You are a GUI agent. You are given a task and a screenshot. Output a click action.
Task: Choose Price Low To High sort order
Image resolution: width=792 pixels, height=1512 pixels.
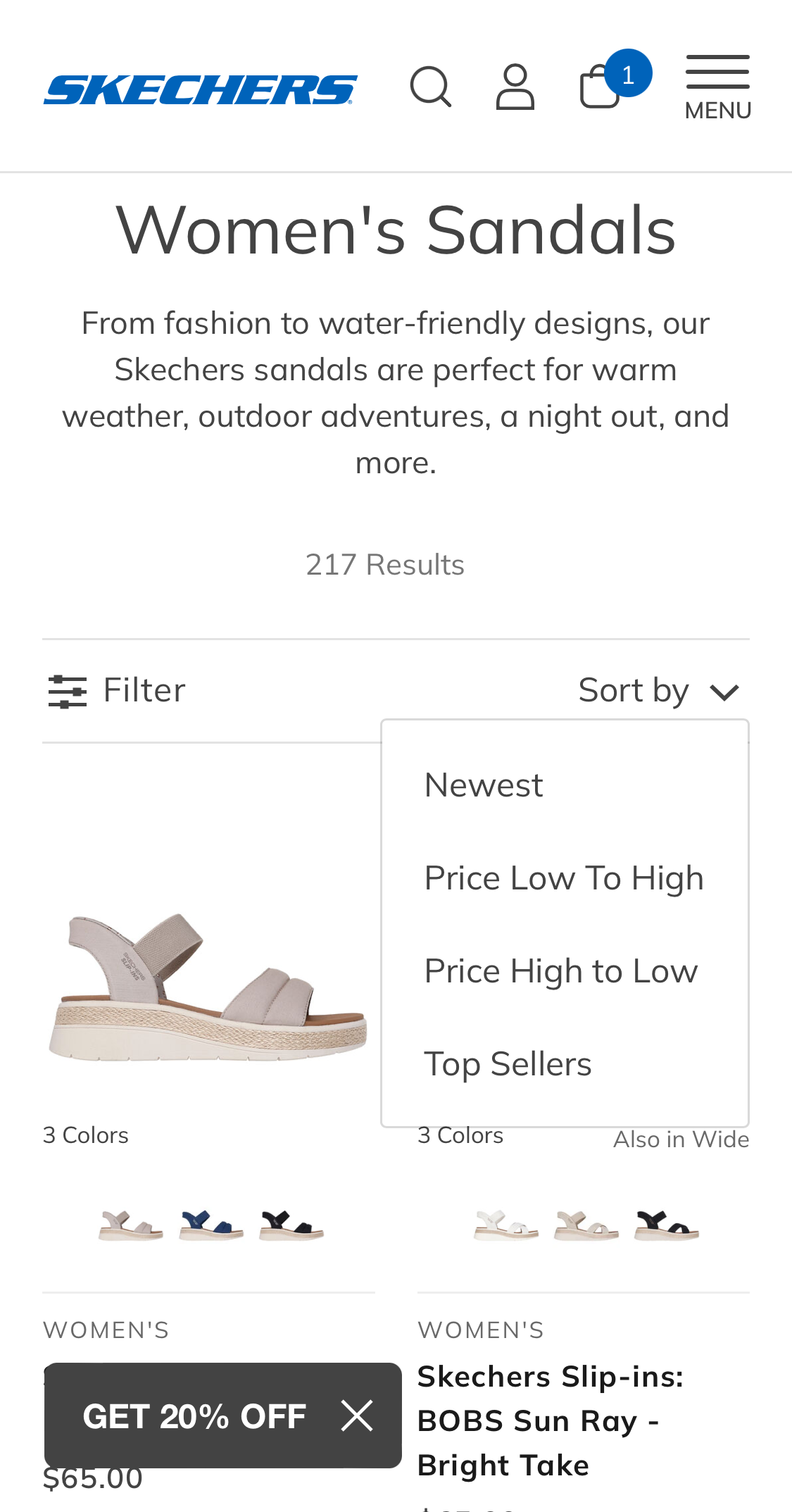(x=564, y=877)
